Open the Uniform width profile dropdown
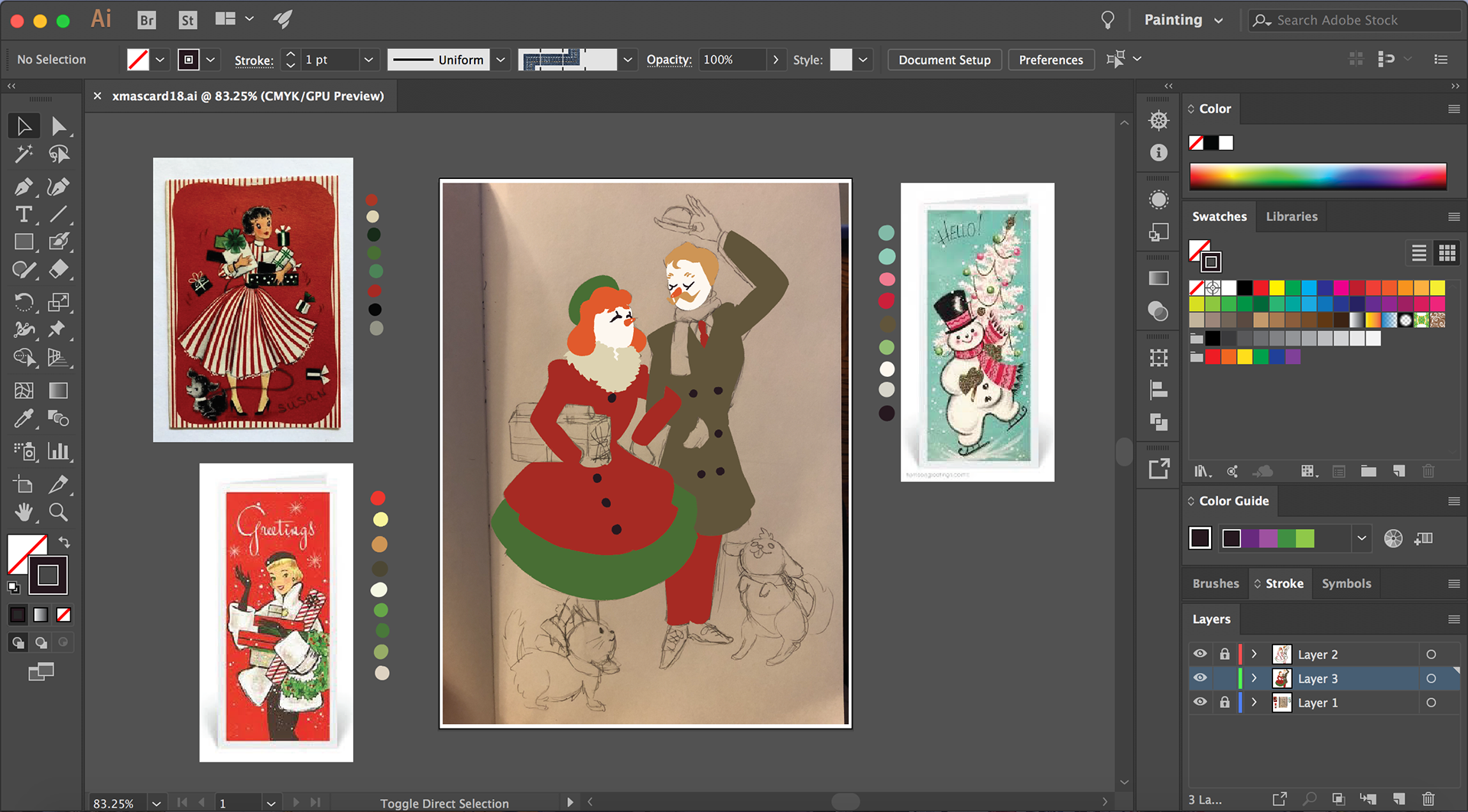This screenshot has width=1468, height=812. (x=501, y=60)
